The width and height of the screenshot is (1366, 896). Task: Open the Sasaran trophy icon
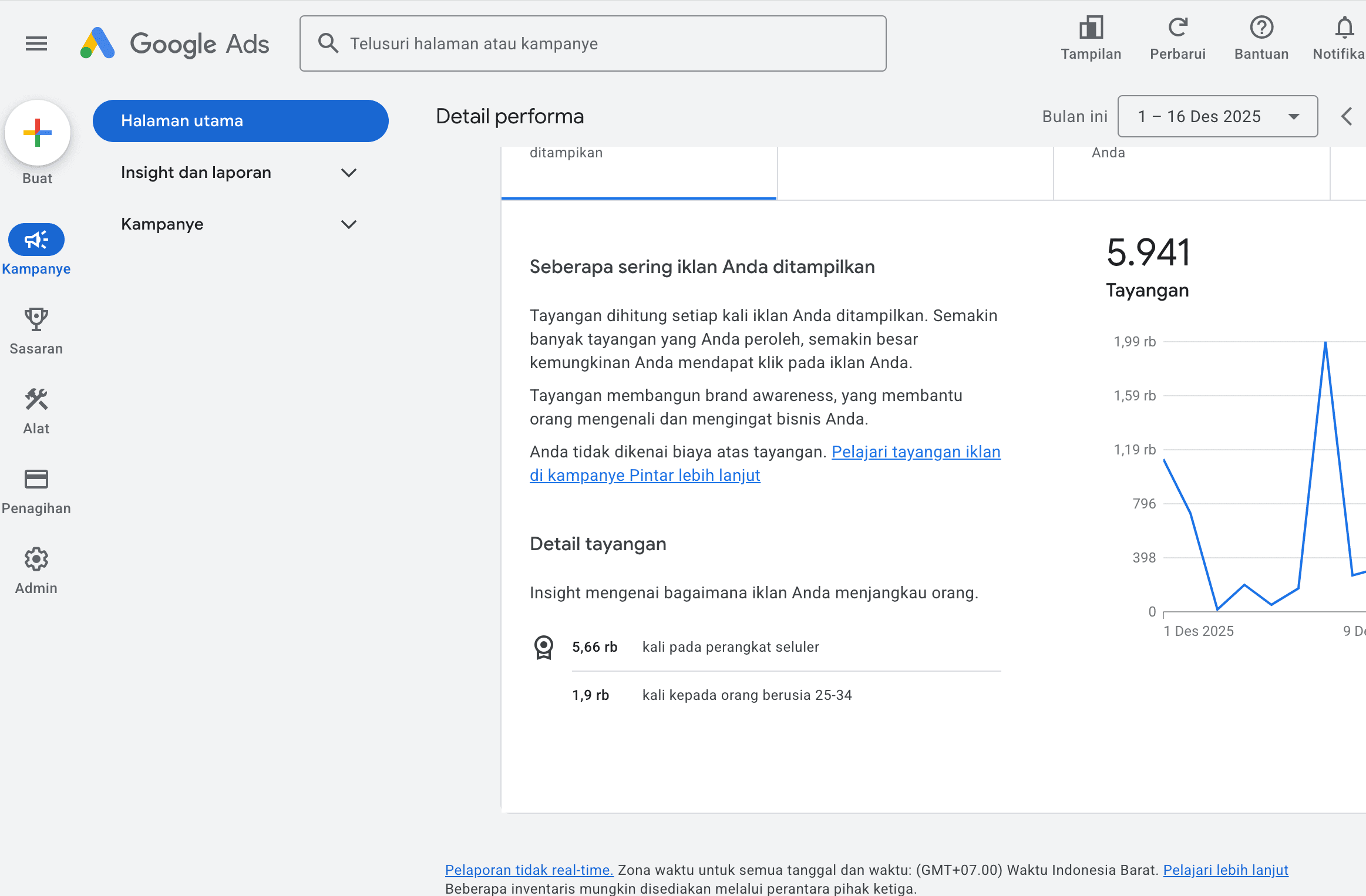tap(36, 319)
